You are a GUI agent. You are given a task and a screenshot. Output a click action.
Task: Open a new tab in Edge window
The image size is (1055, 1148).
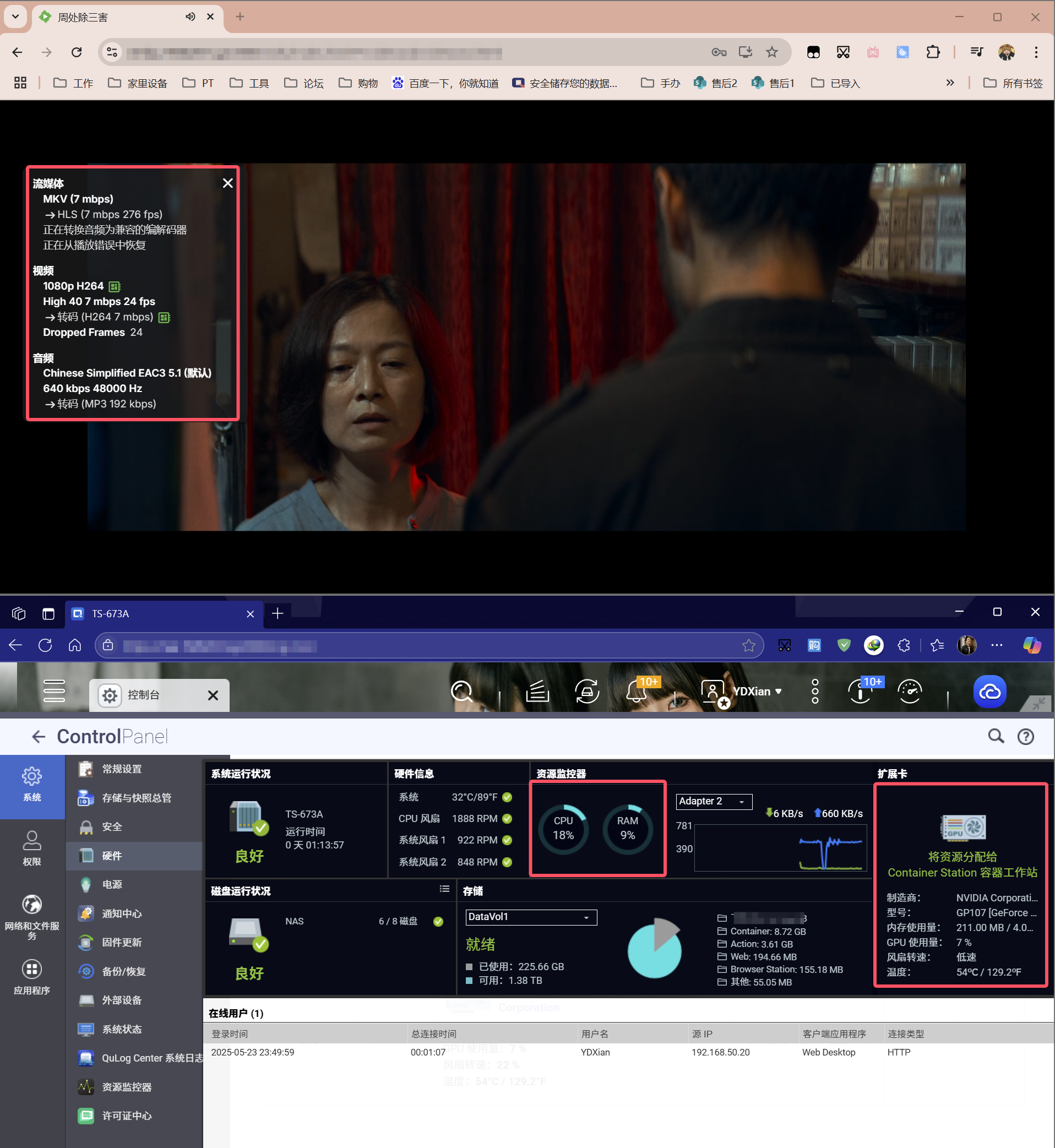pyautogui.click(x=278, y=613)
